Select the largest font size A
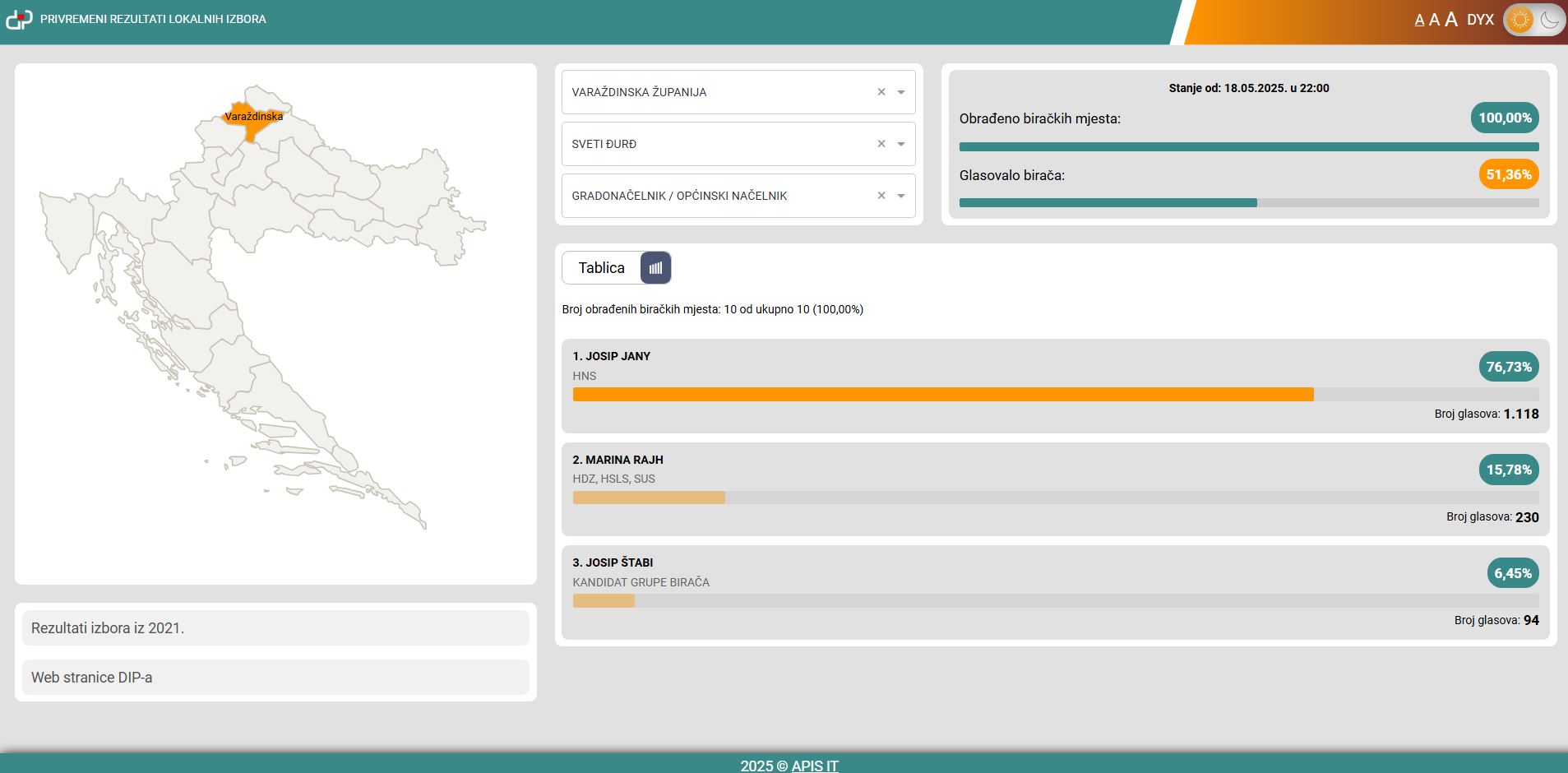Viewport: 1568px width, 773px height. (1451, 19)
